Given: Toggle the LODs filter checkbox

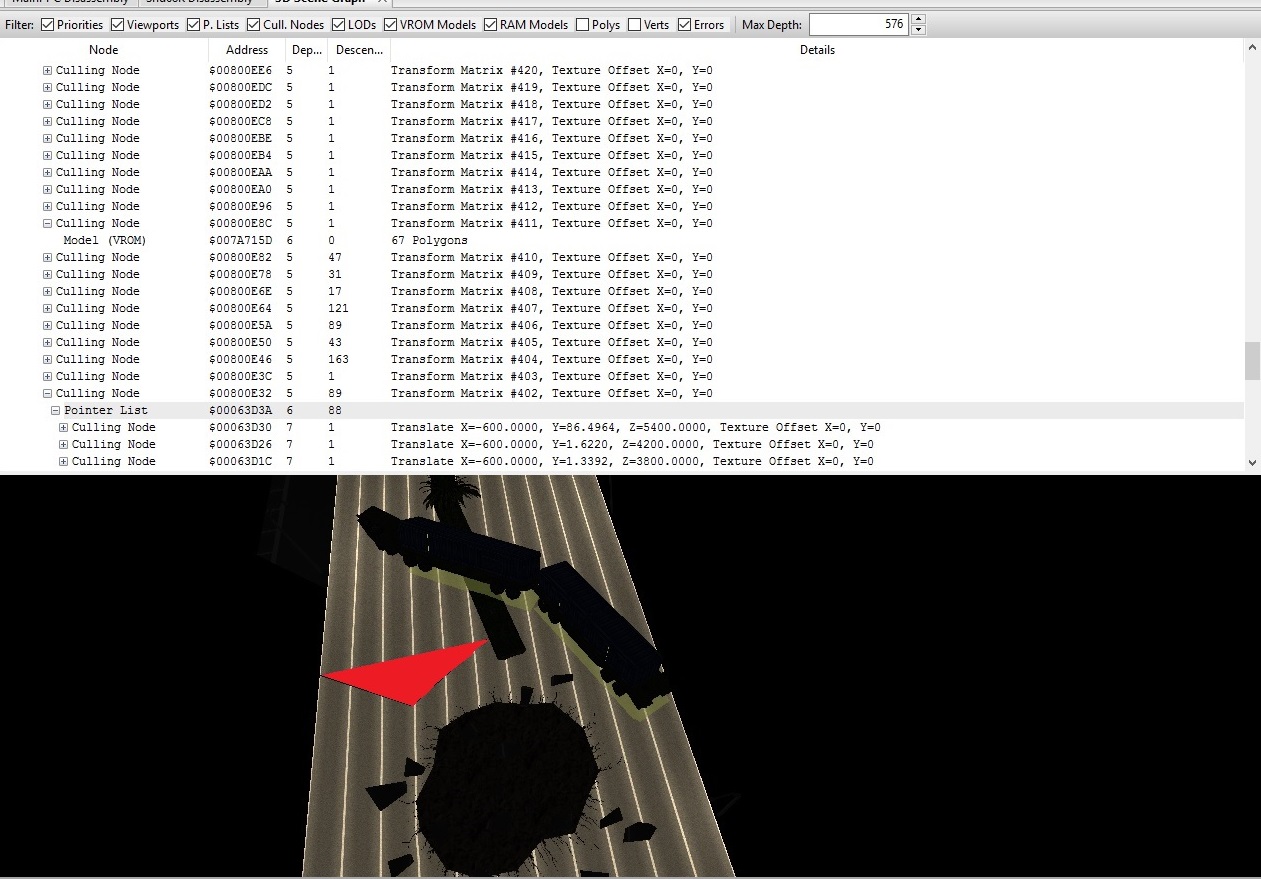Looking at the screenshot, I should tap(338, 25).
